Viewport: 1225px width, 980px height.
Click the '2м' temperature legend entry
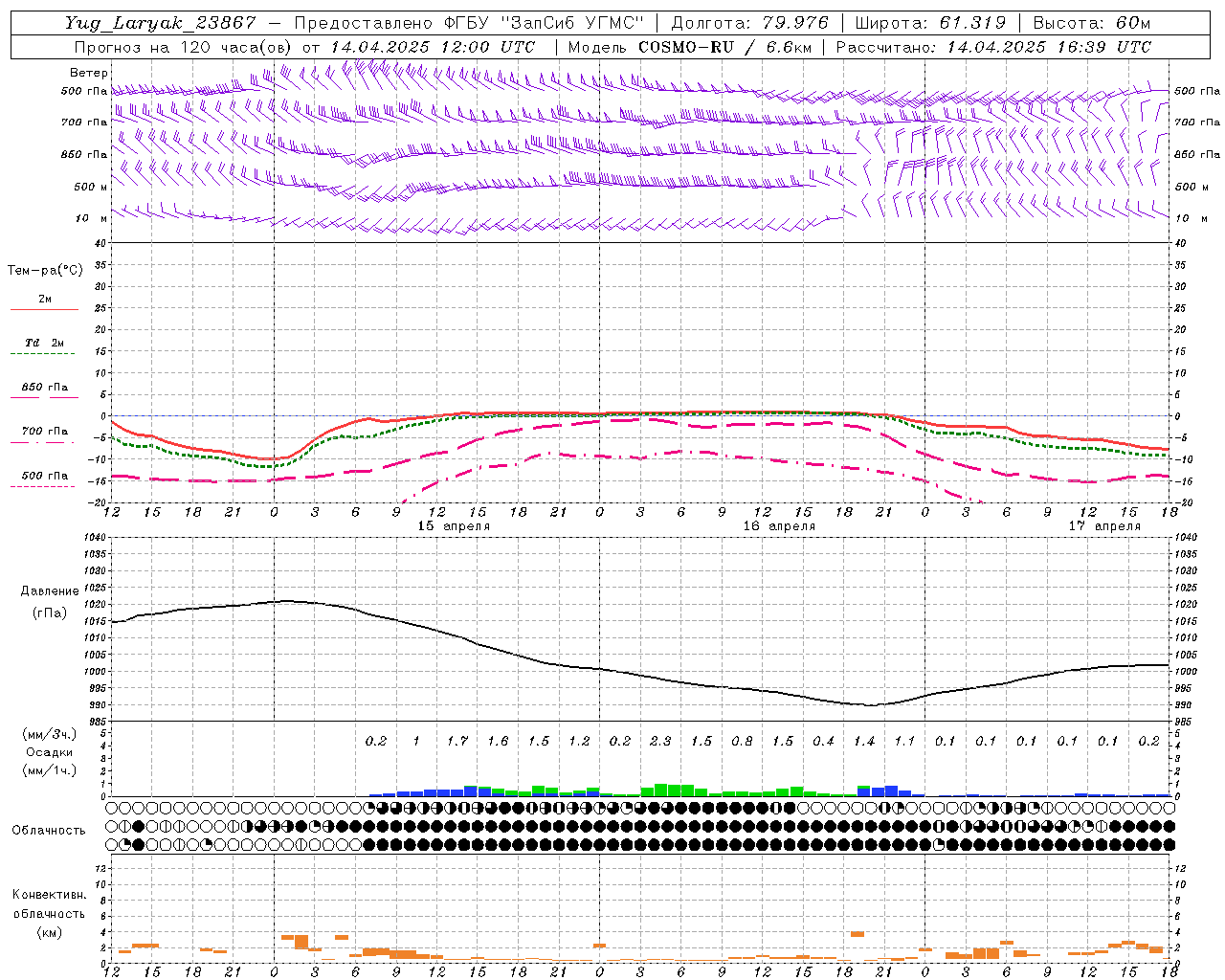[x=45, y=299]
